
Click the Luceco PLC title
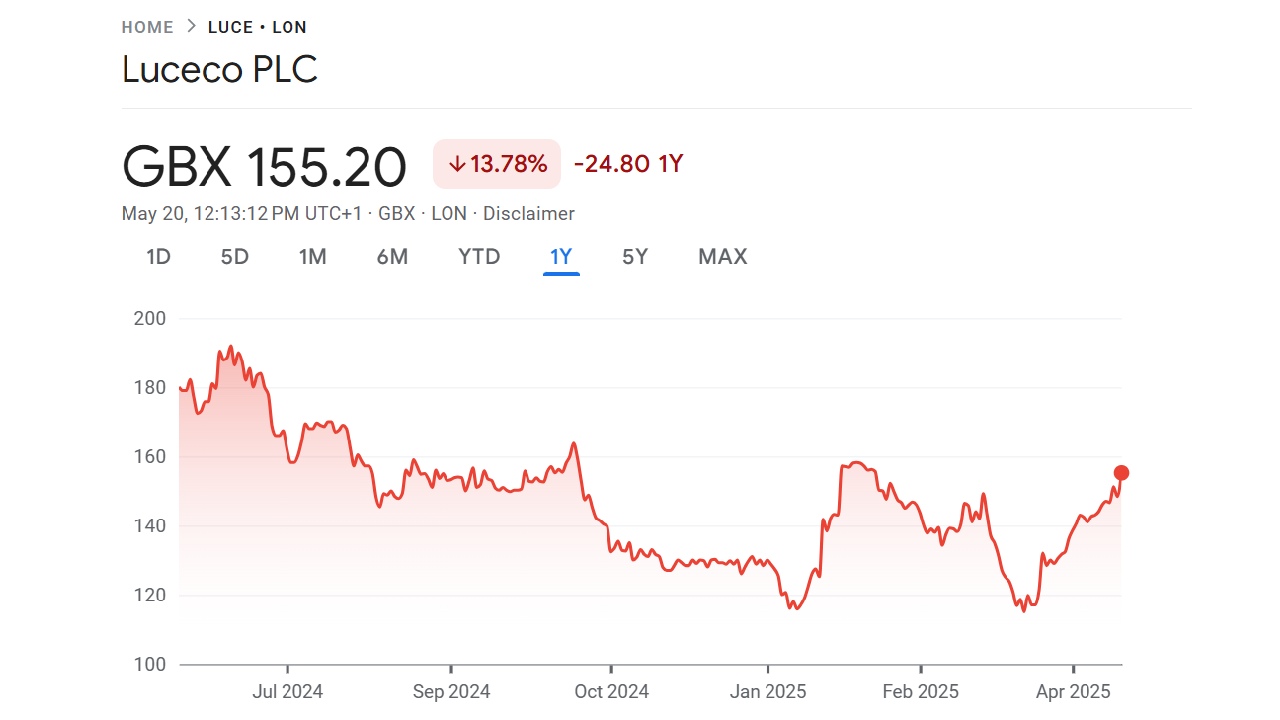tap(219, 69)
